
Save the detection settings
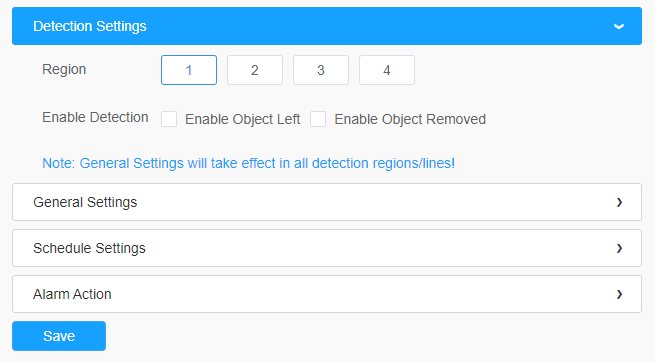point(59,336)
